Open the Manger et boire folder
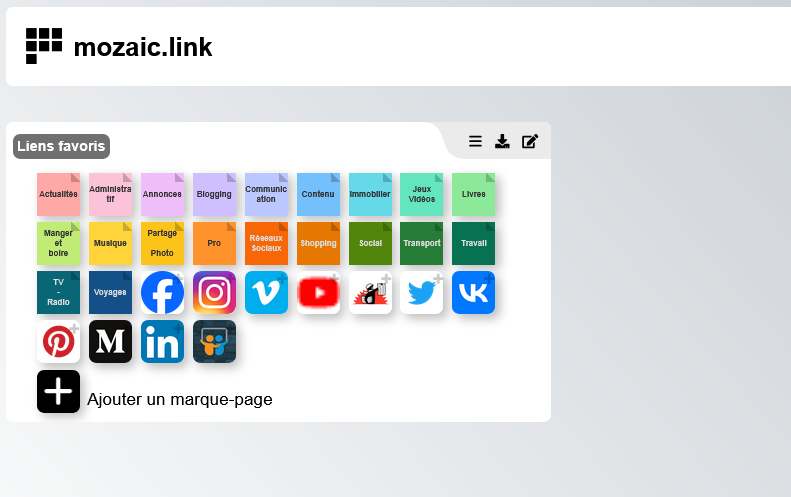 tap(59, 243)
